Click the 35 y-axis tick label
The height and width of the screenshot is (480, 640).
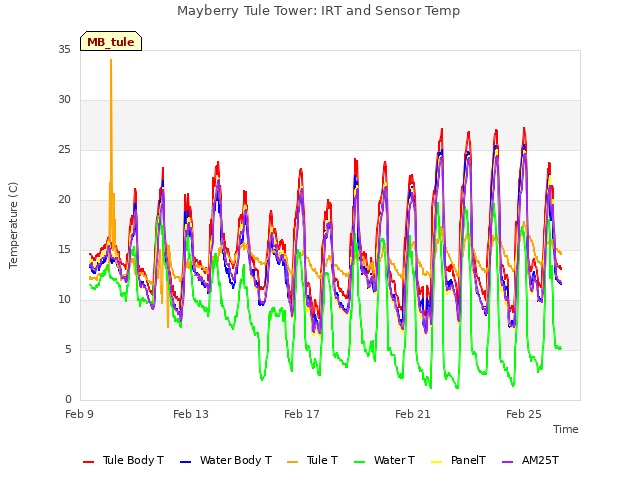coord(64,50)
